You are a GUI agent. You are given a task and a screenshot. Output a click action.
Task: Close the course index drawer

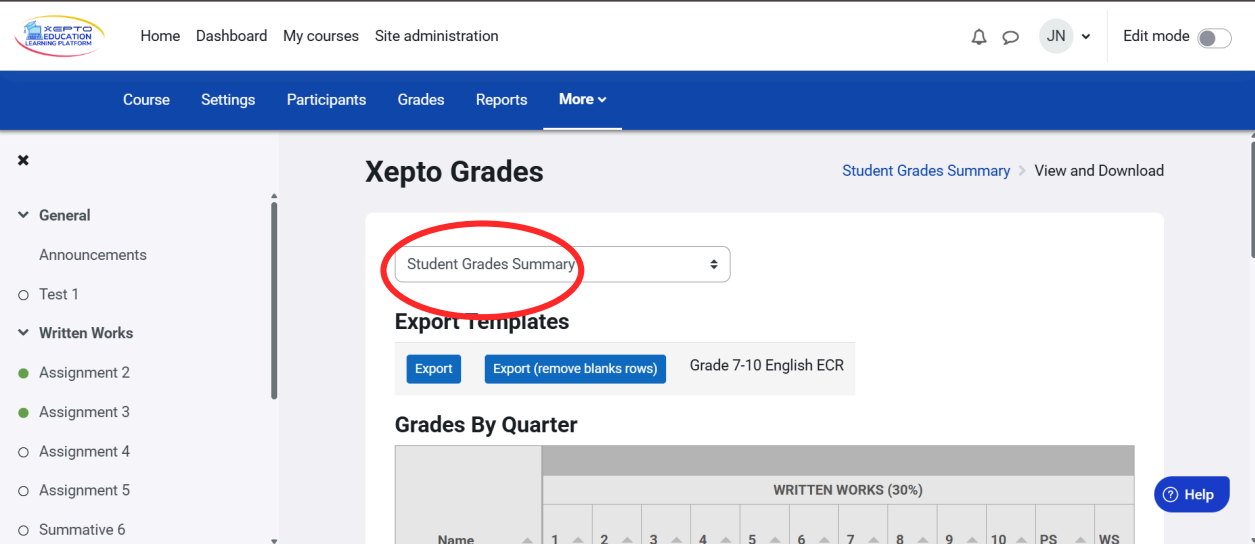(23, 160)
